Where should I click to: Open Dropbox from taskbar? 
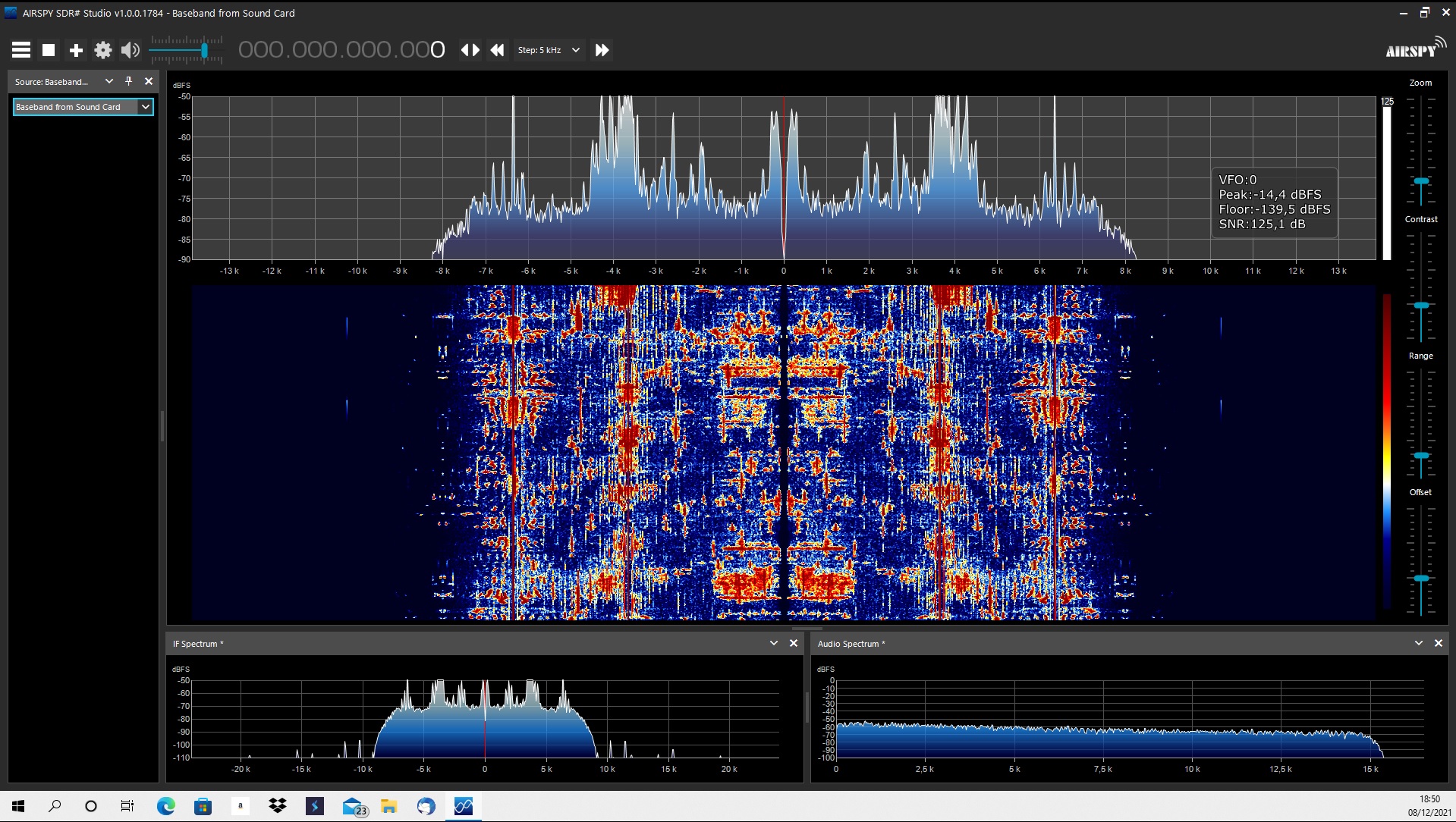pyautogui.click(x=277, y=806)
